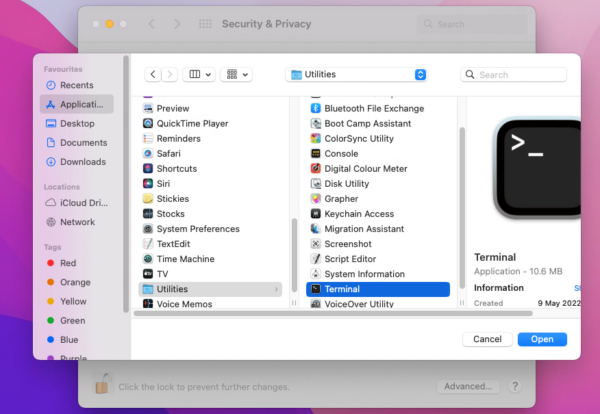Select Documents in the sidebar
Screen dimensions: 600x414
tap(77, 142)
